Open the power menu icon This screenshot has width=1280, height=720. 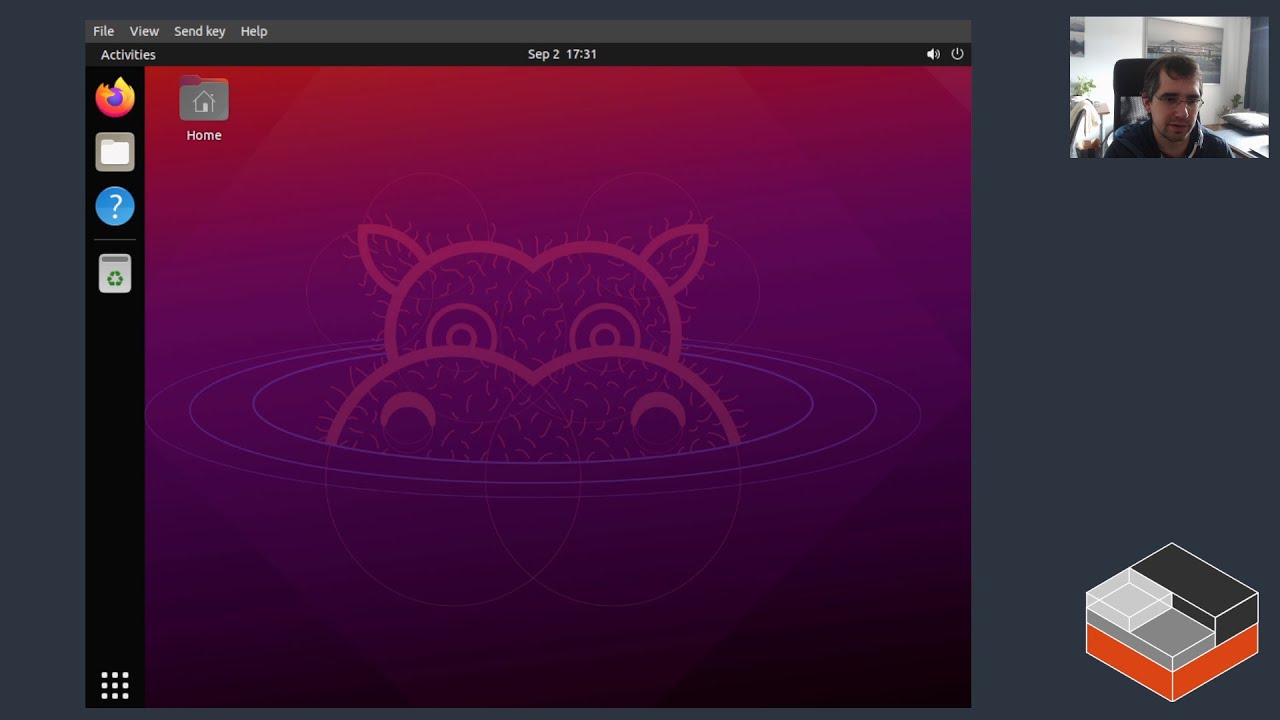click(x=957, y=54)
